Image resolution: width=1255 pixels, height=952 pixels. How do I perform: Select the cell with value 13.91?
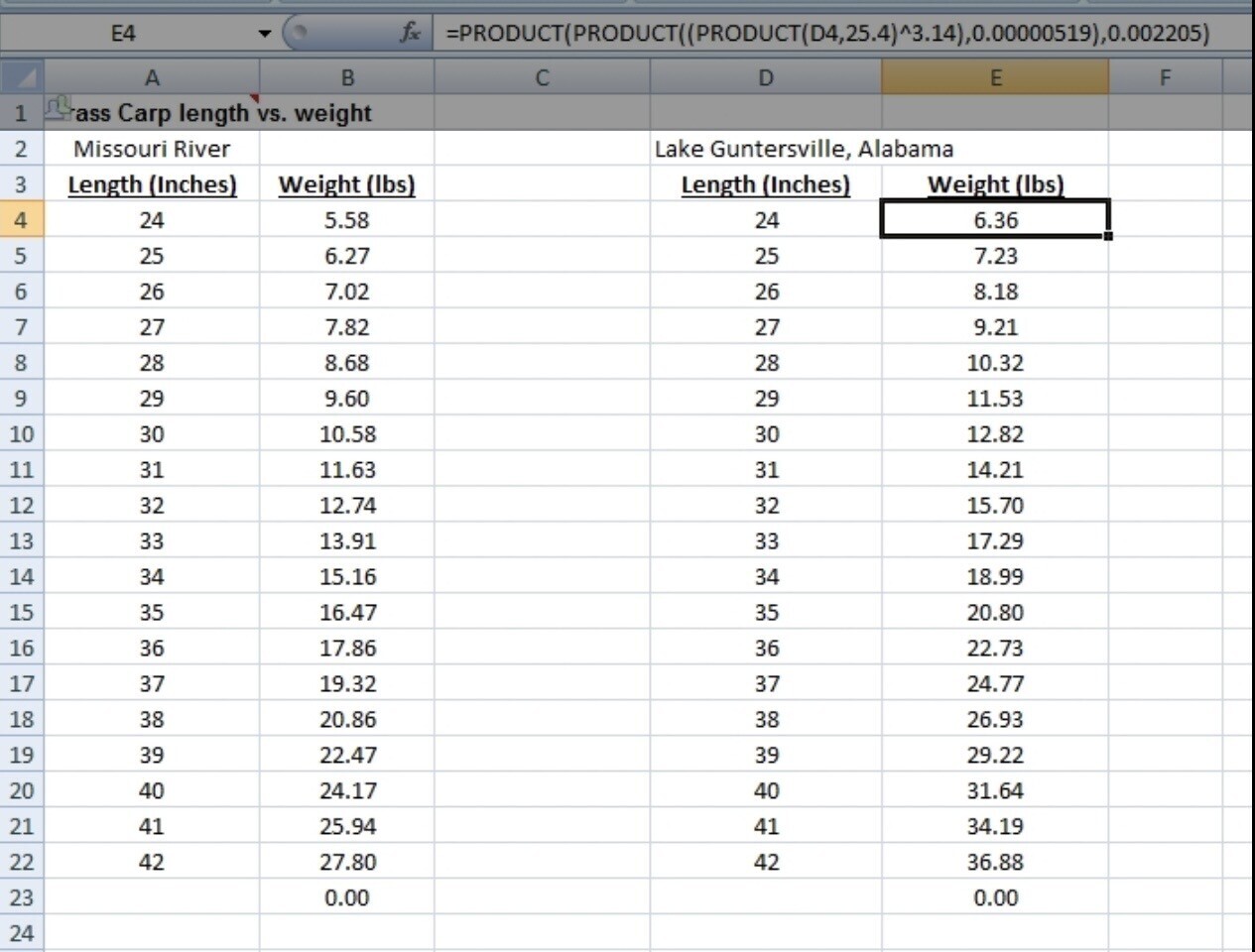coord(347,541)
